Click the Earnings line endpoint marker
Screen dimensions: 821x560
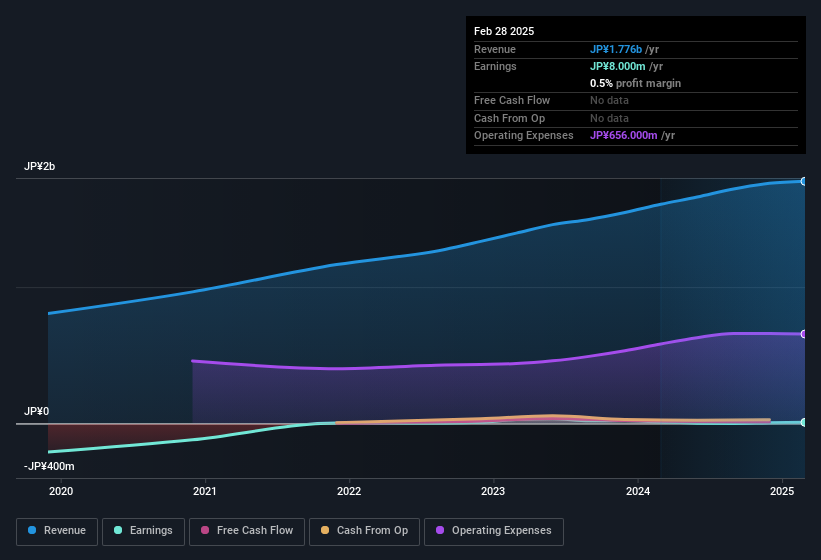pos(804,422)
